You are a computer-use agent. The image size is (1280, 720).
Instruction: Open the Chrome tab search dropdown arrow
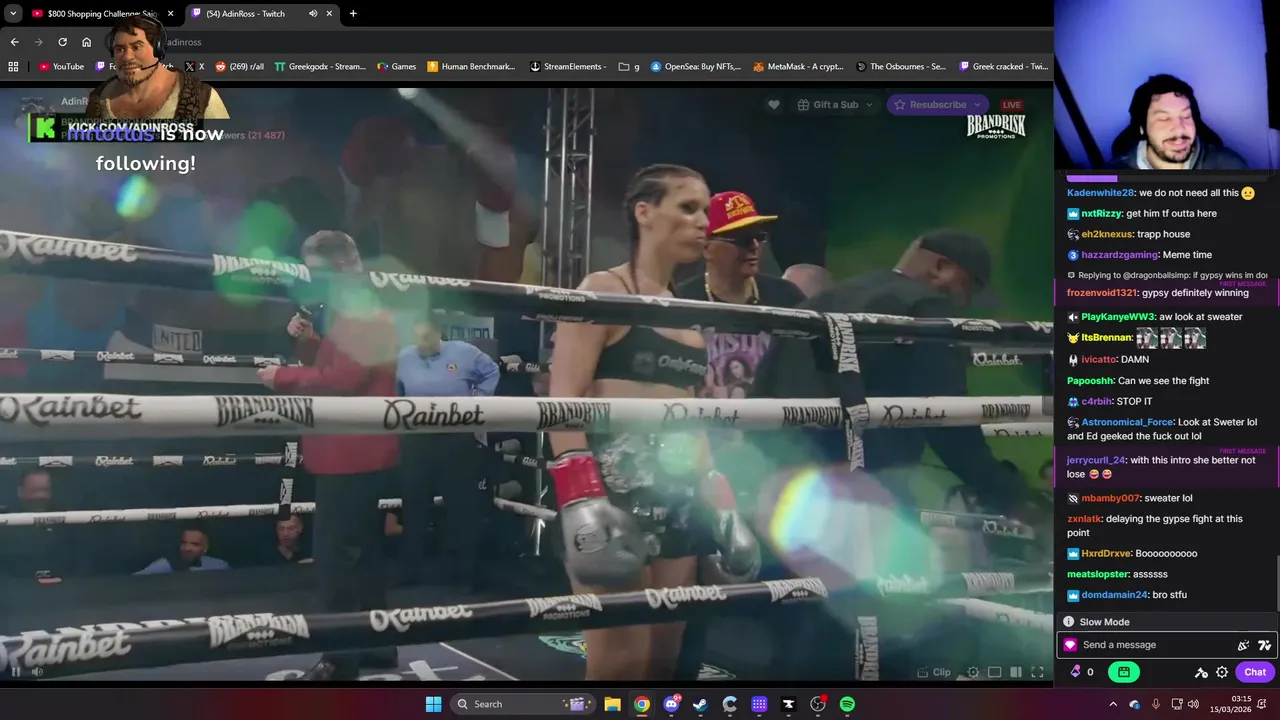(x=13, y=13)
